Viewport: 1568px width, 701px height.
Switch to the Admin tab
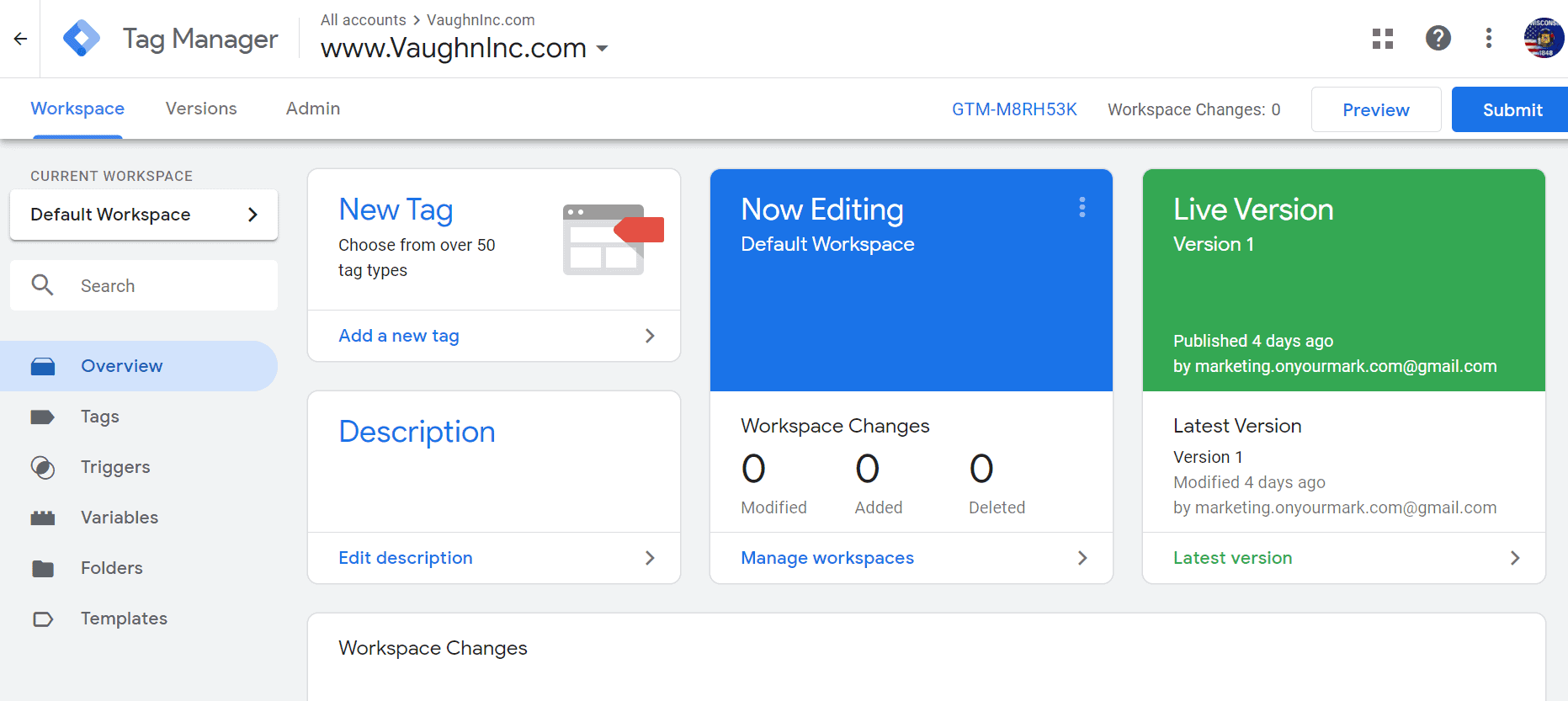click(x=313, y=109)
